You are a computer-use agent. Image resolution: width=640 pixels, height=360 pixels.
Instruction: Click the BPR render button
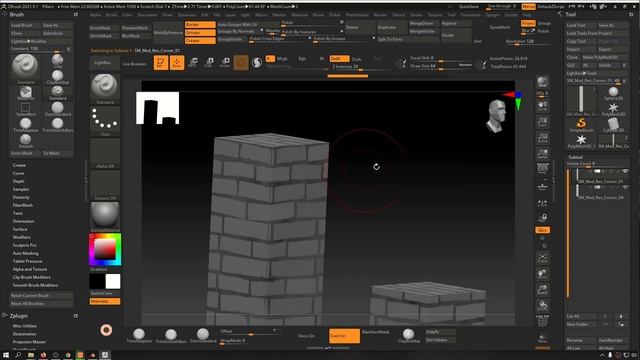click(542, 82)
